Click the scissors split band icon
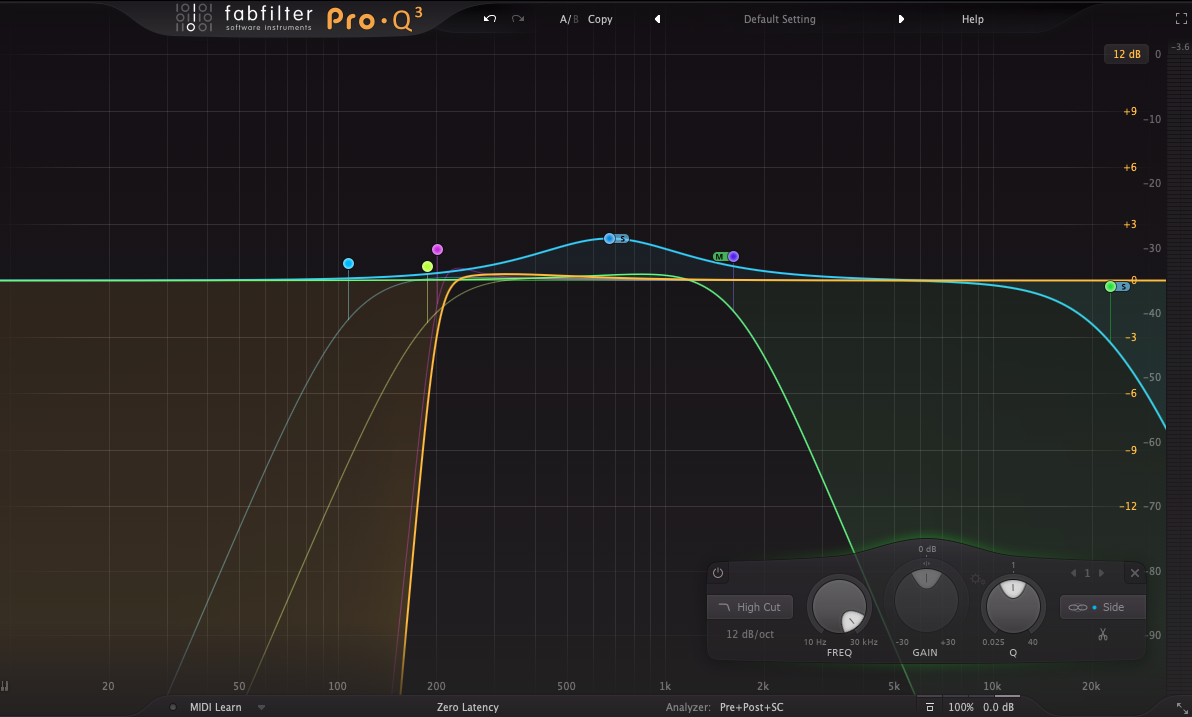The image size is (1192, 717). tap(1103, 634)
